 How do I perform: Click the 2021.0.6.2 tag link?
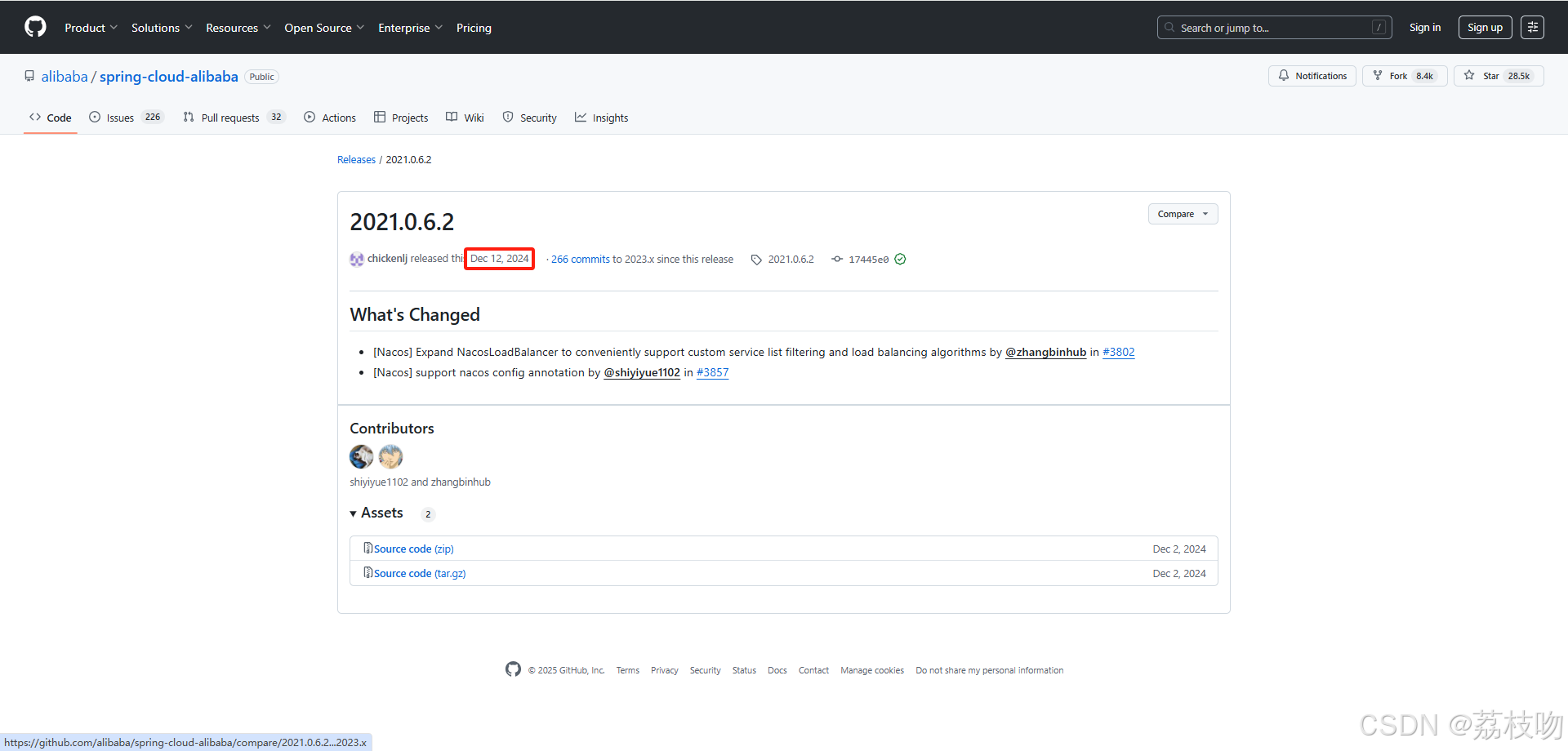tap(782, 260)
